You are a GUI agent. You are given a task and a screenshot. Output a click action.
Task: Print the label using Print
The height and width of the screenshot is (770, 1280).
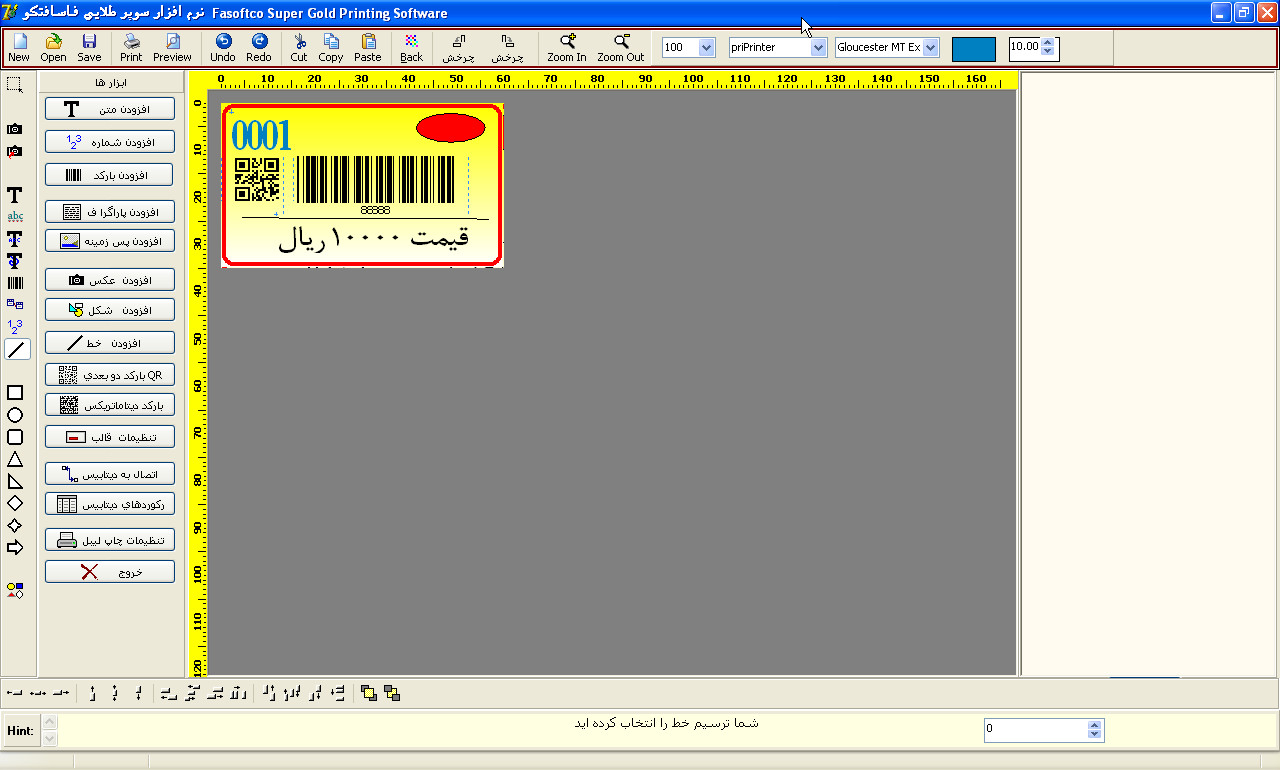point(131,48)
